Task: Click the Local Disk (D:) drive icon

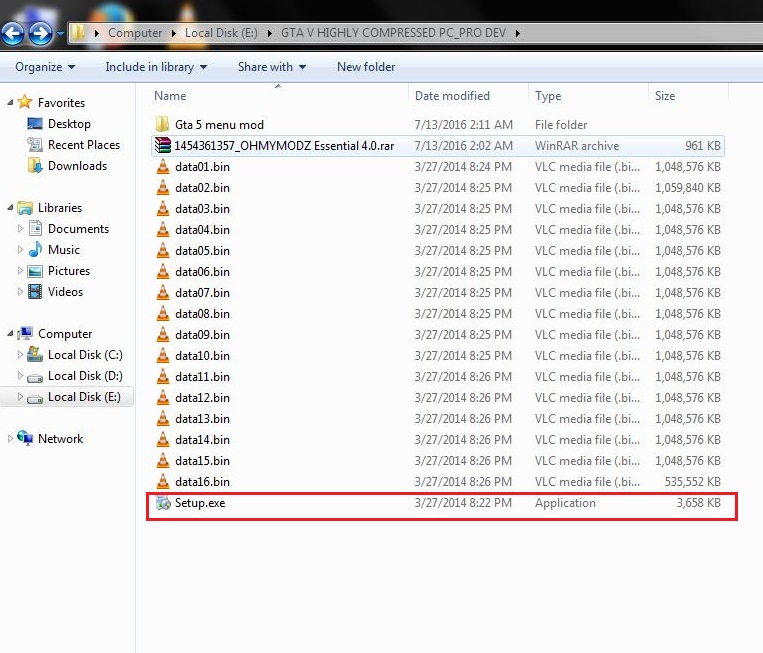Action: pyautogui.click(x=35, y=377)
